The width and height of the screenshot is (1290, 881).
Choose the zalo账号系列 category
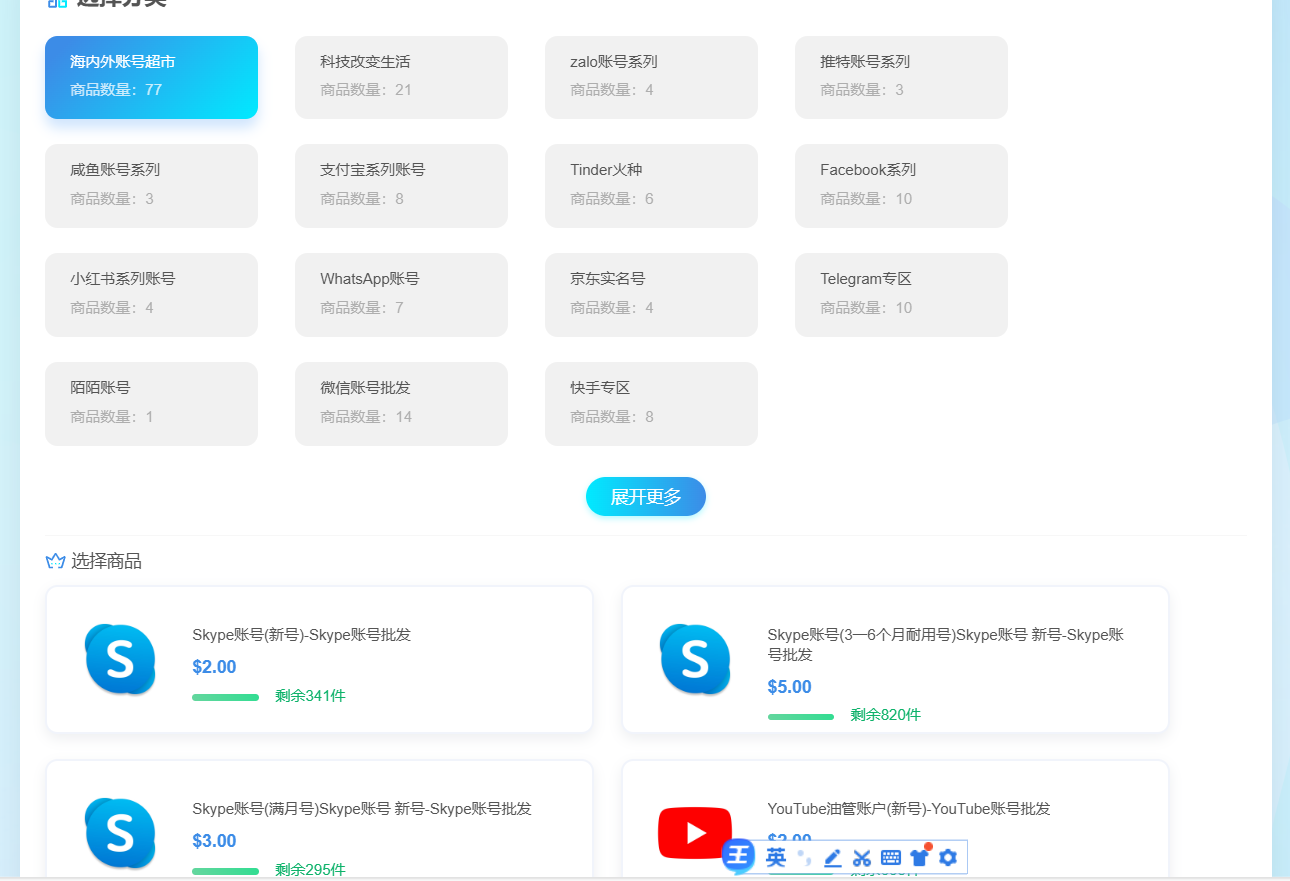[651, 77]
